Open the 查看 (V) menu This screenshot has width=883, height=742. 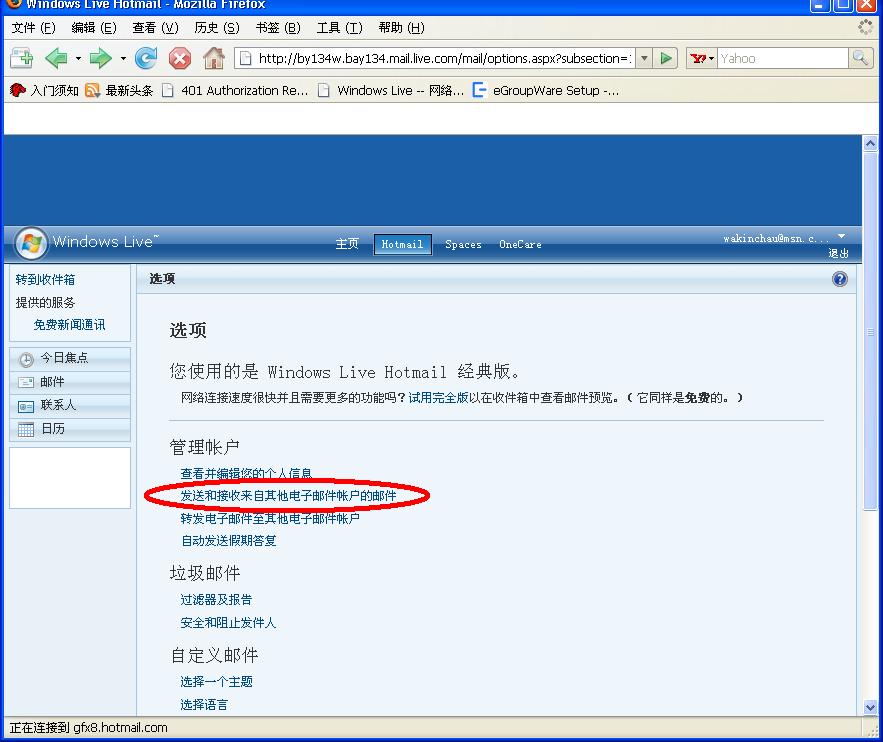point(155,28)
